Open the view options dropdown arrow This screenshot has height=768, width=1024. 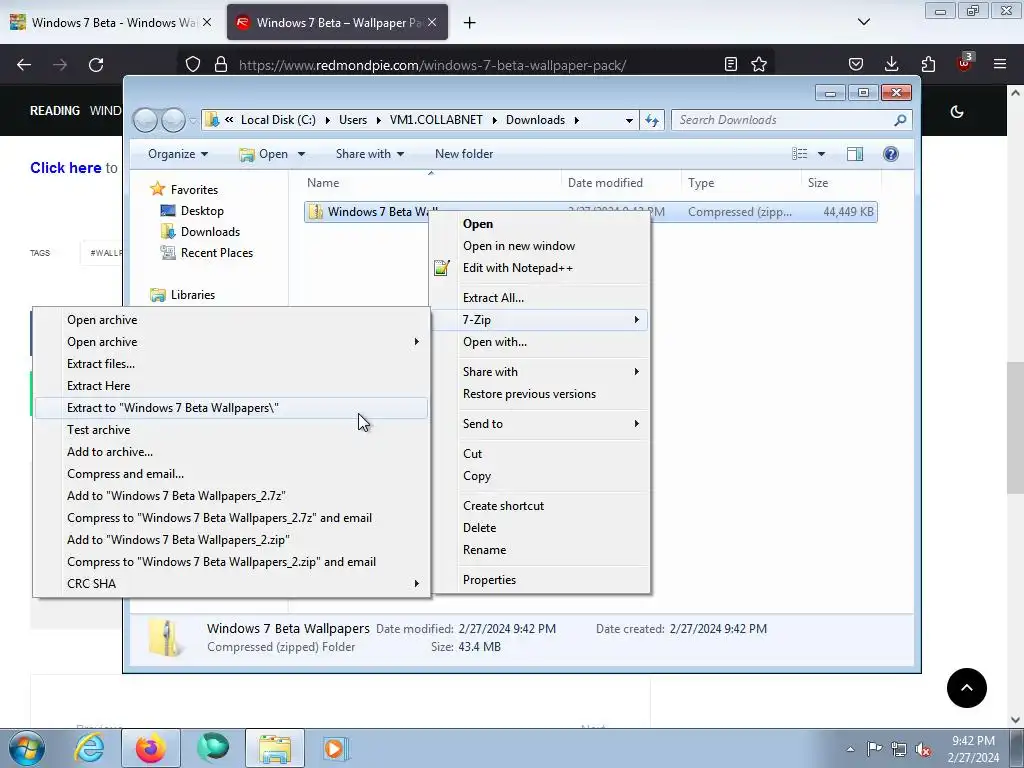pos(822,154)
